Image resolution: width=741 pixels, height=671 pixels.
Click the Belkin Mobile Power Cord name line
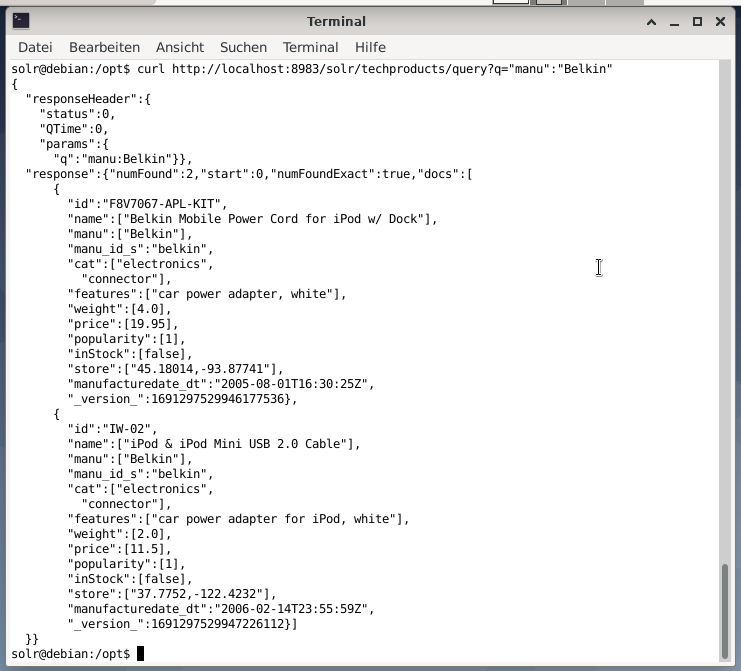(252, 219)
